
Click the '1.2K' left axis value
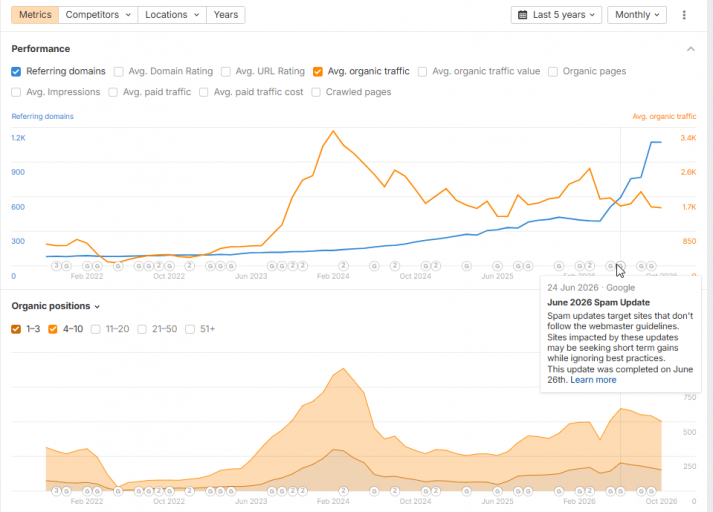[18, 138]
